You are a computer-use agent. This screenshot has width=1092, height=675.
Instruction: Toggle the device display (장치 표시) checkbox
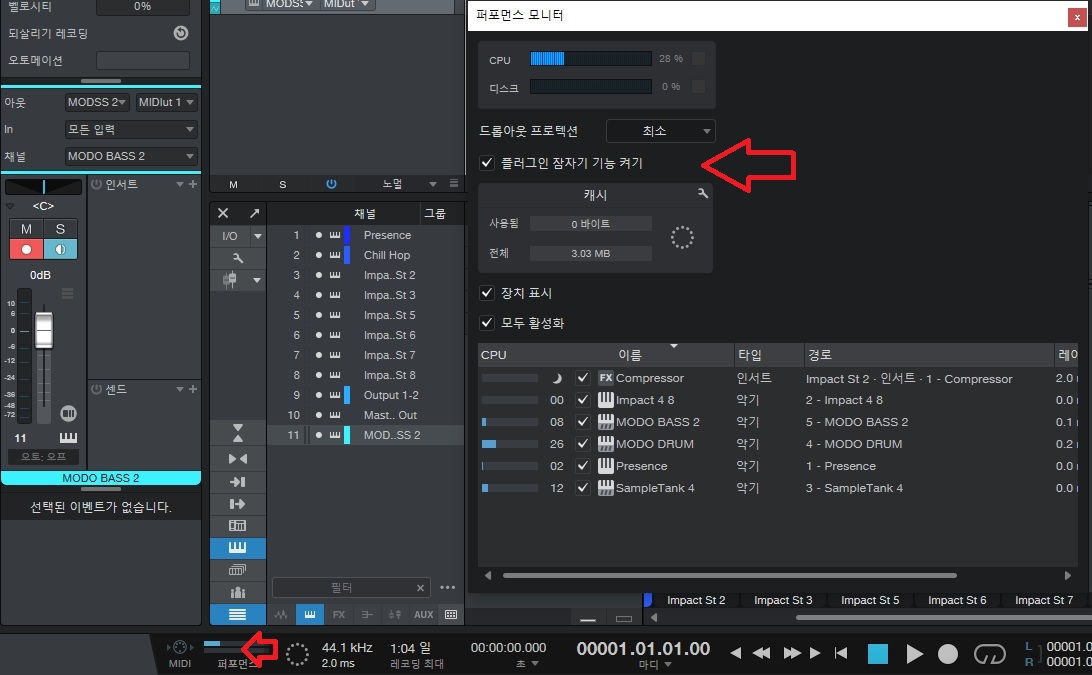tap(488, 293)
